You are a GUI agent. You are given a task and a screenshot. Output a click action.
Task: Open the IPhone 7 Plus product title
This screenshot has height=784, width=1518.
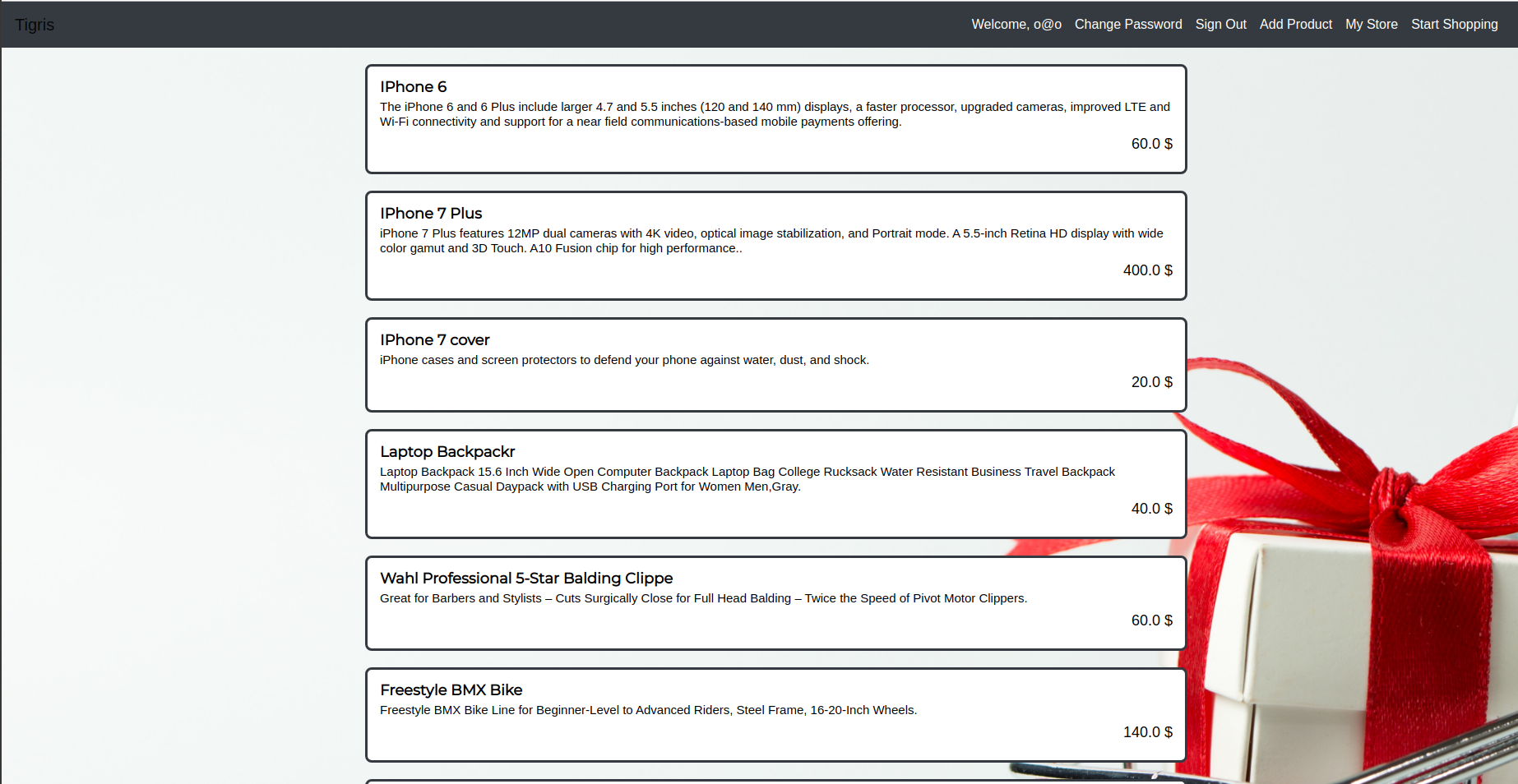pyautogui.click(x=431, y=214)
